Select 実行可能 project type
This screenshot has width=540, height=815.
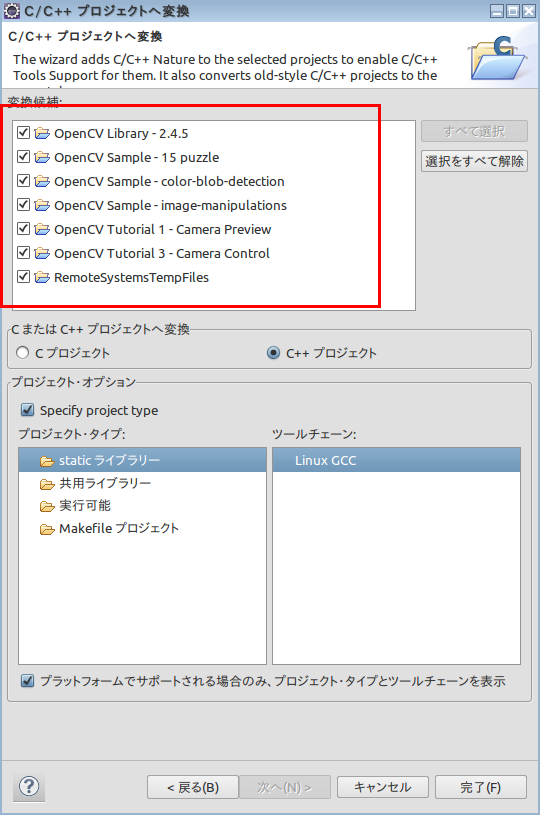click(142, 506)
